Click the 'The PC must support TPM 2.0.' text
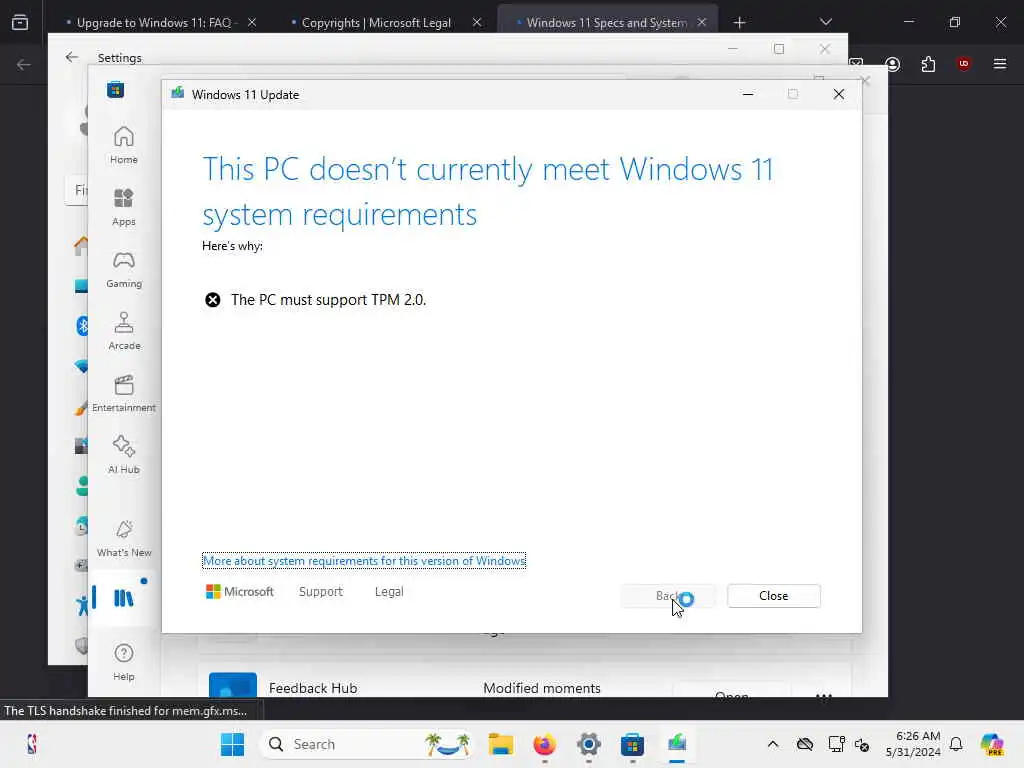The height and width of the screenshot is (768, 1024). (x=328, y=300)
